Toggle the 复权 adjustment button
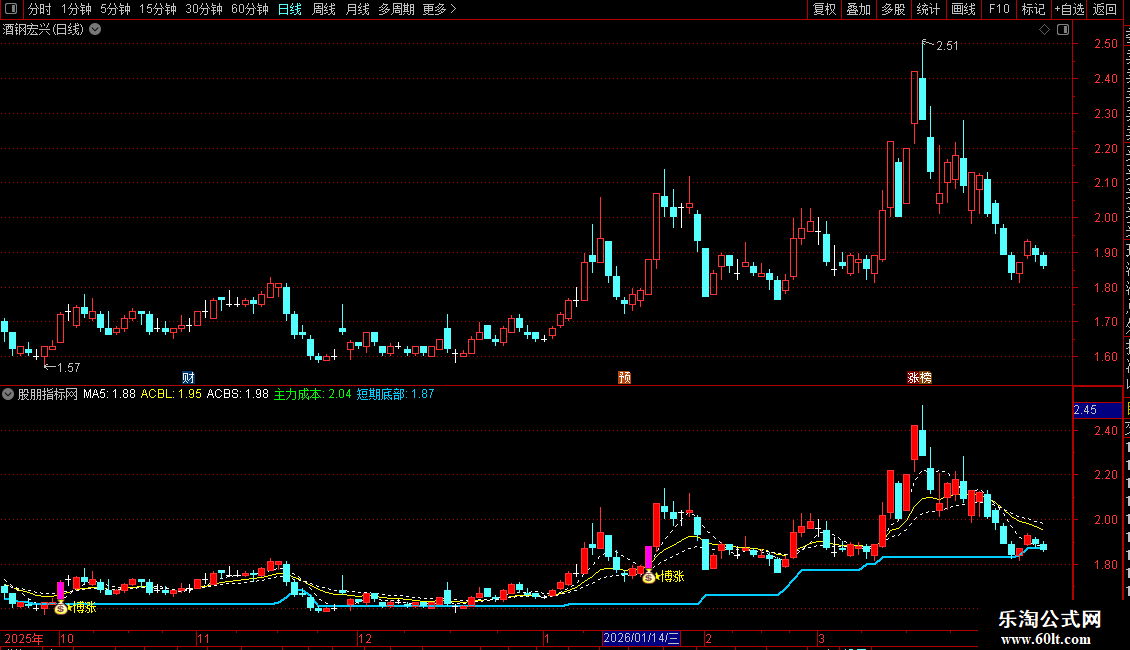The height and width of the screenshot is (650, 1130). point(824,9)
